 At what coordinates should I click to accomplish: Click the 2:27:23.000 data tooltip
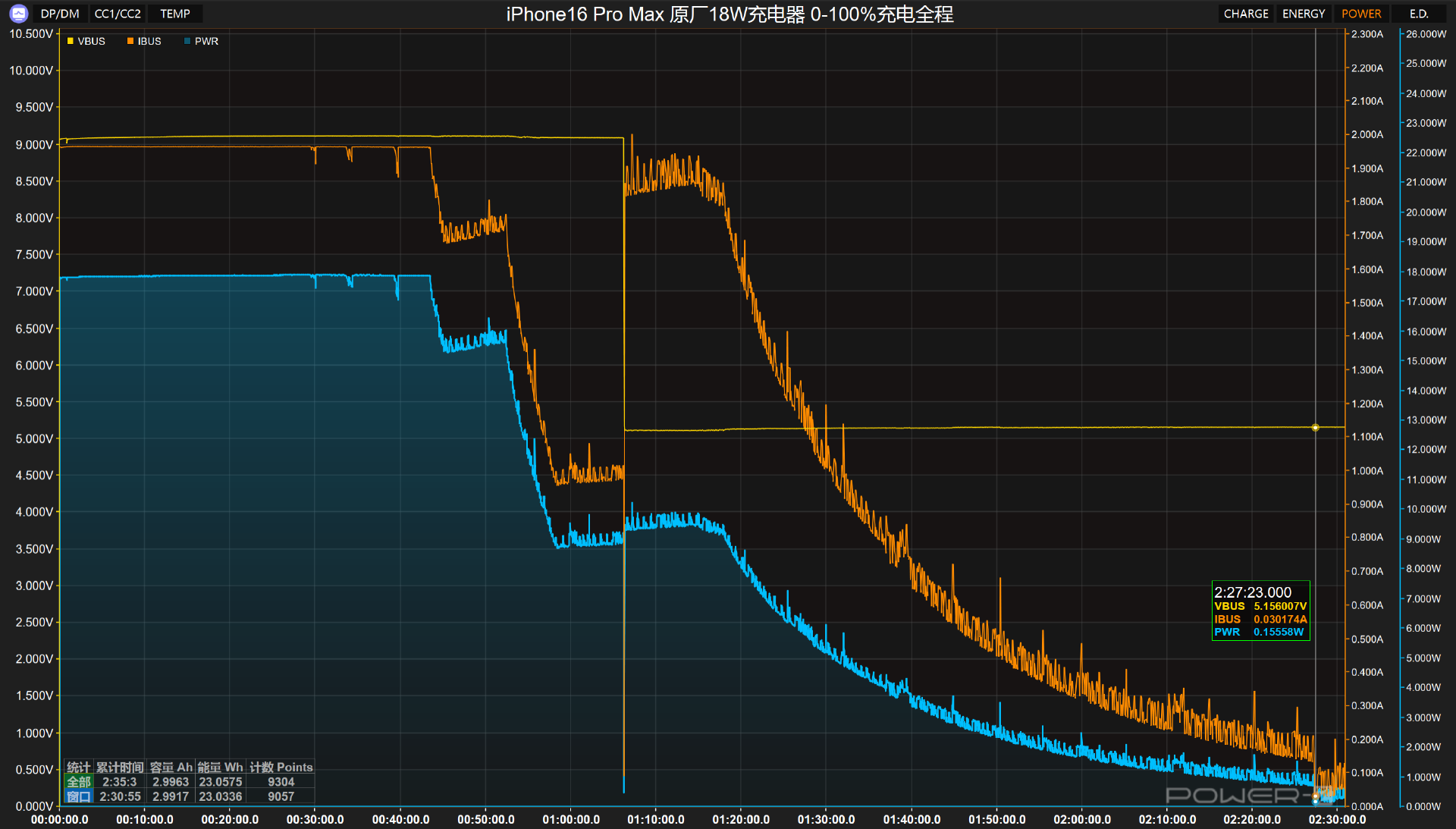1260,611
